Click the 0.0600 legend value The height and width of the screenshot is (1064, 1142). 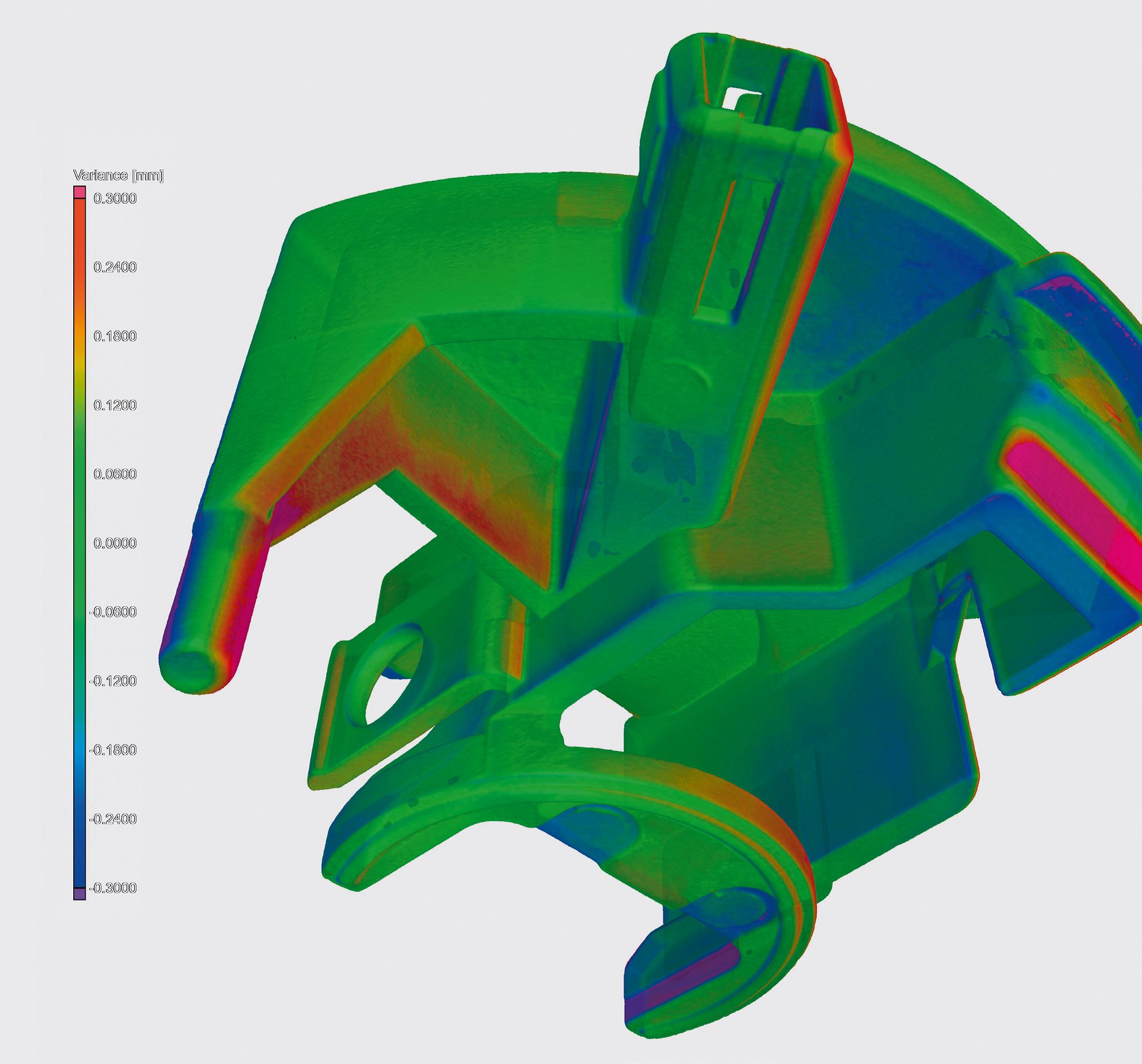point(115,474)
